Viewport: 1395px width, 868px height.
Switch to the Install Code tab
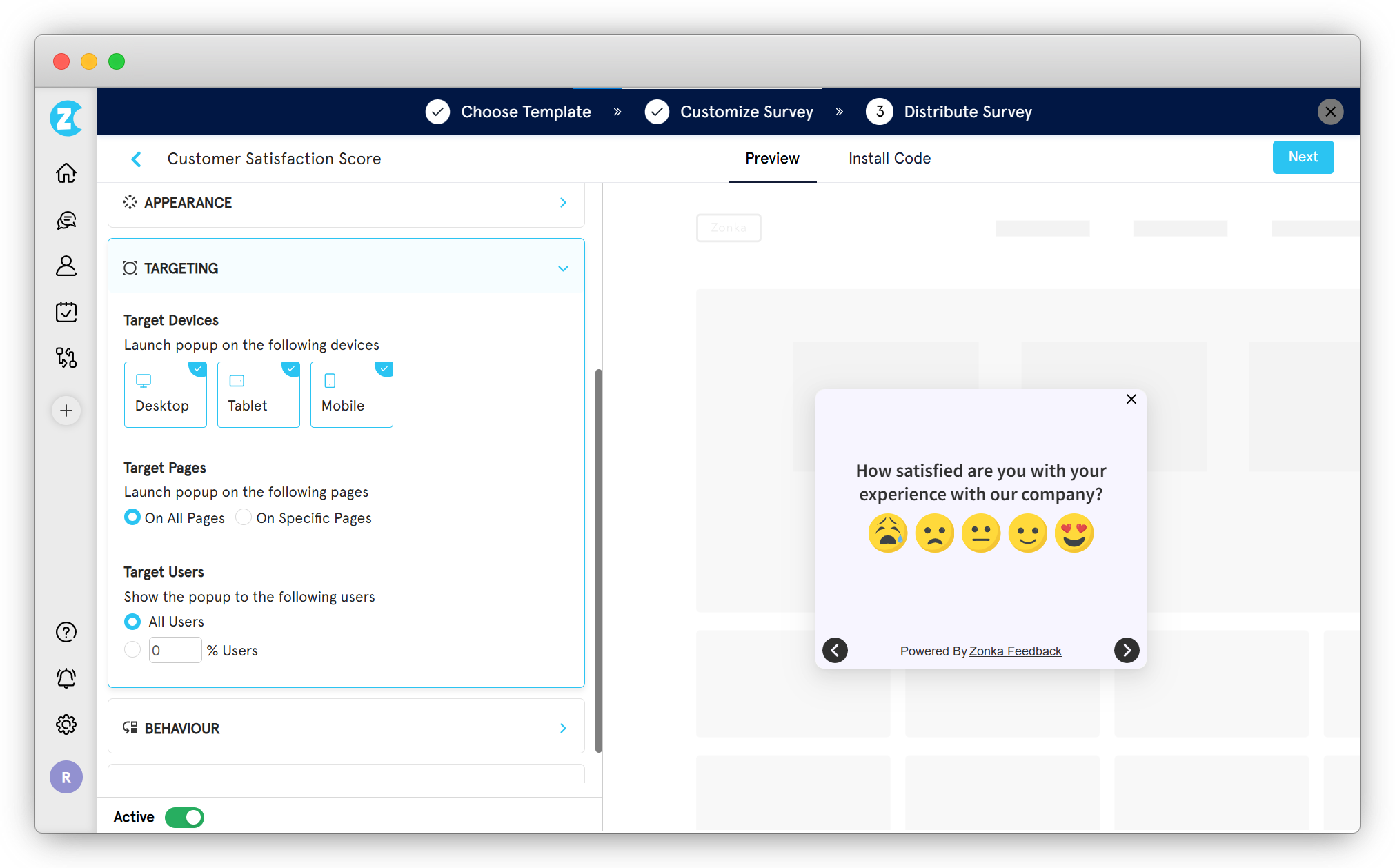pyautogui.click(x=889, y=158)
